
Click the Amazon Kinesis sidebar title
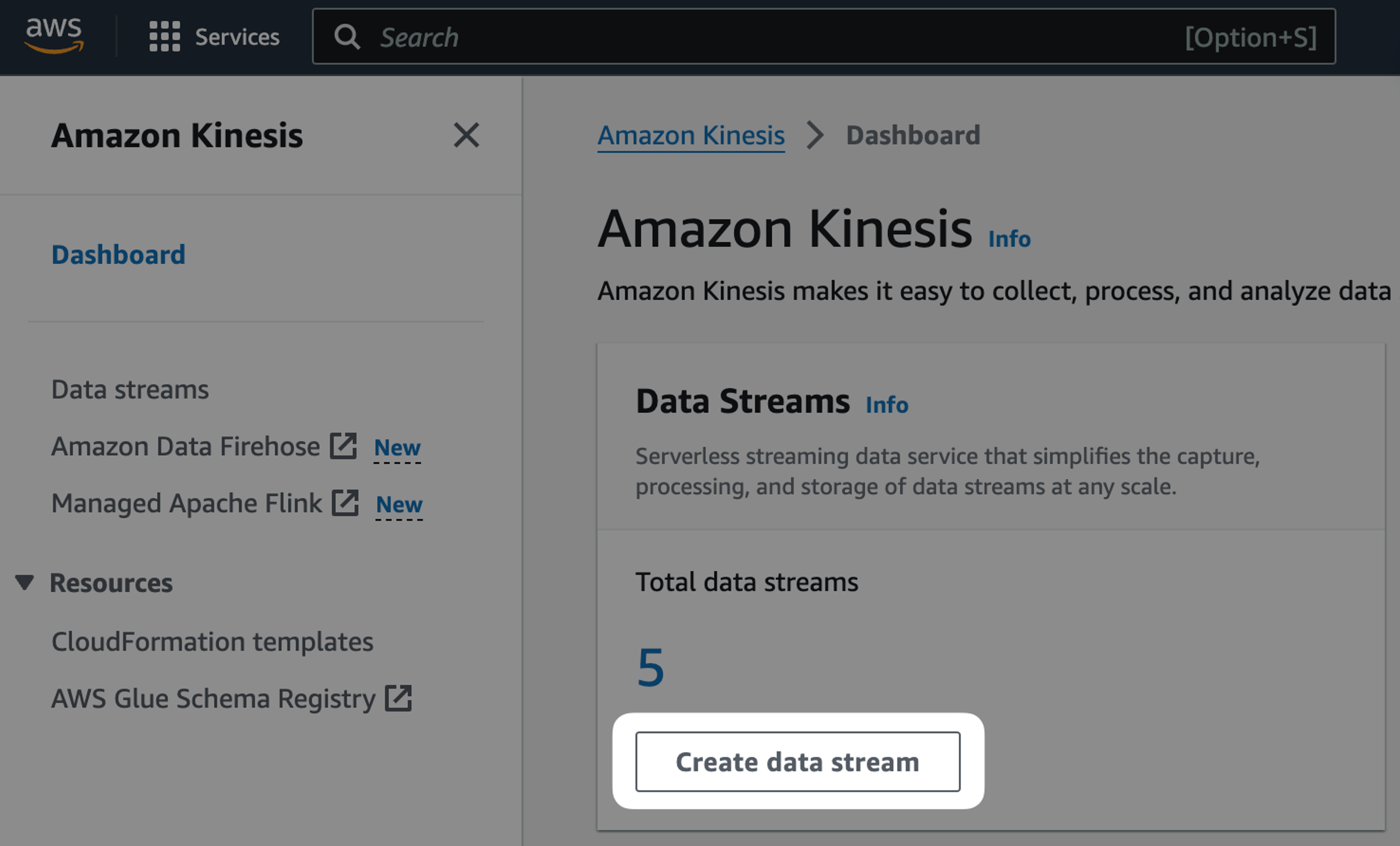click(177, 135)
